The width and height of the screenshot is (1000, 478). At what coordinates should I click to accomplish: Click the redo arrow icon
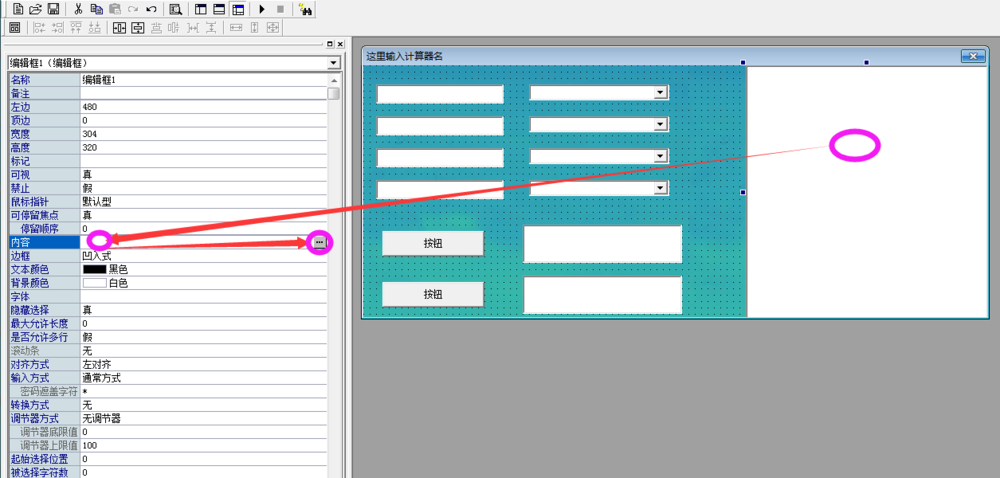coord(133,9)
